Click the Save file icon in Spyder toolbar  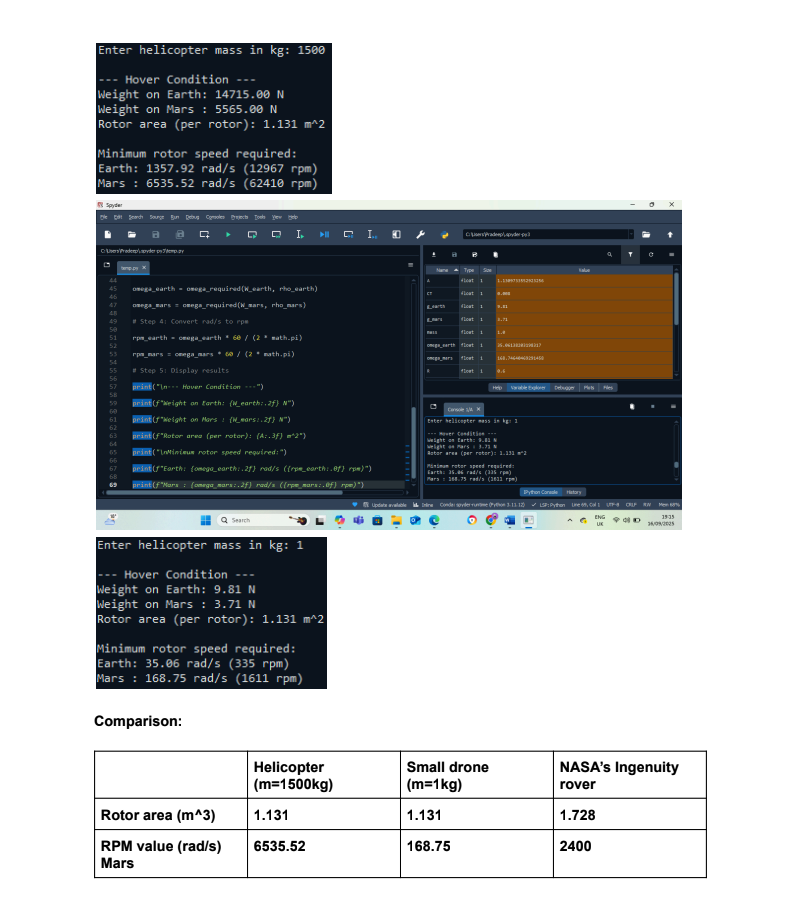[x=156, y=234]
